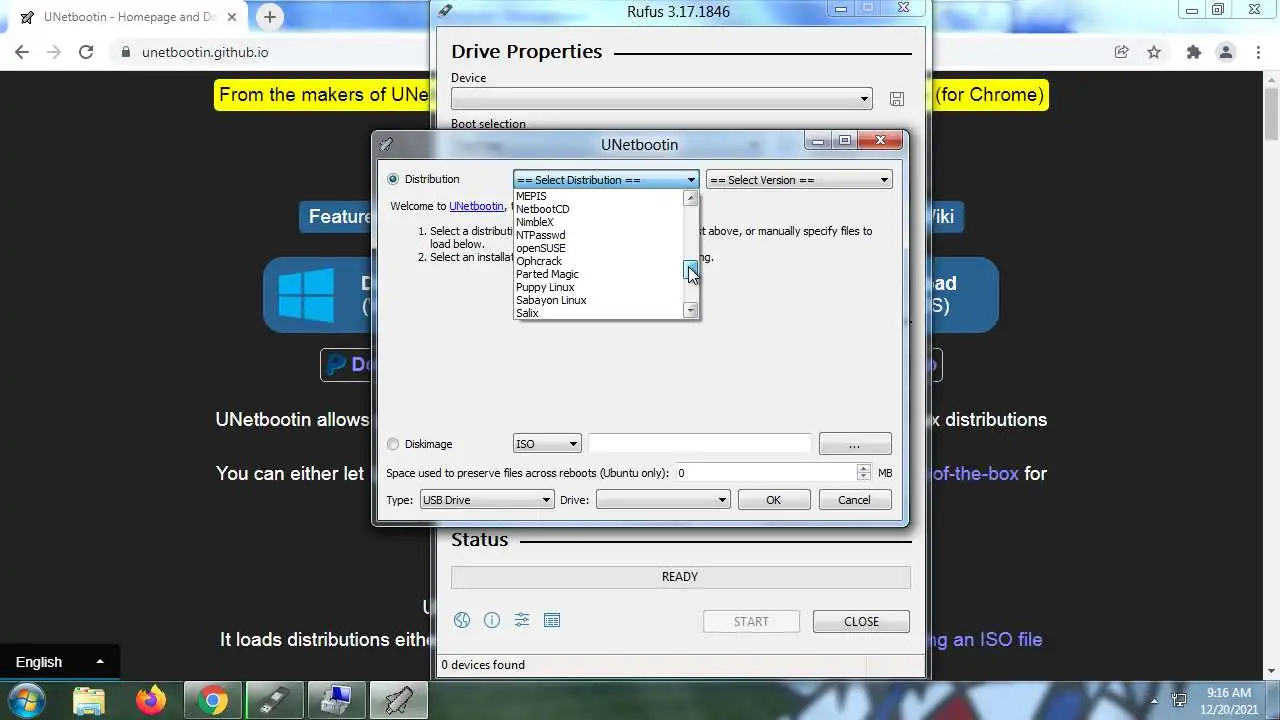1280x720 pixels.
Task: Choose NimbleX from distribution list
Action: [598, 222]
